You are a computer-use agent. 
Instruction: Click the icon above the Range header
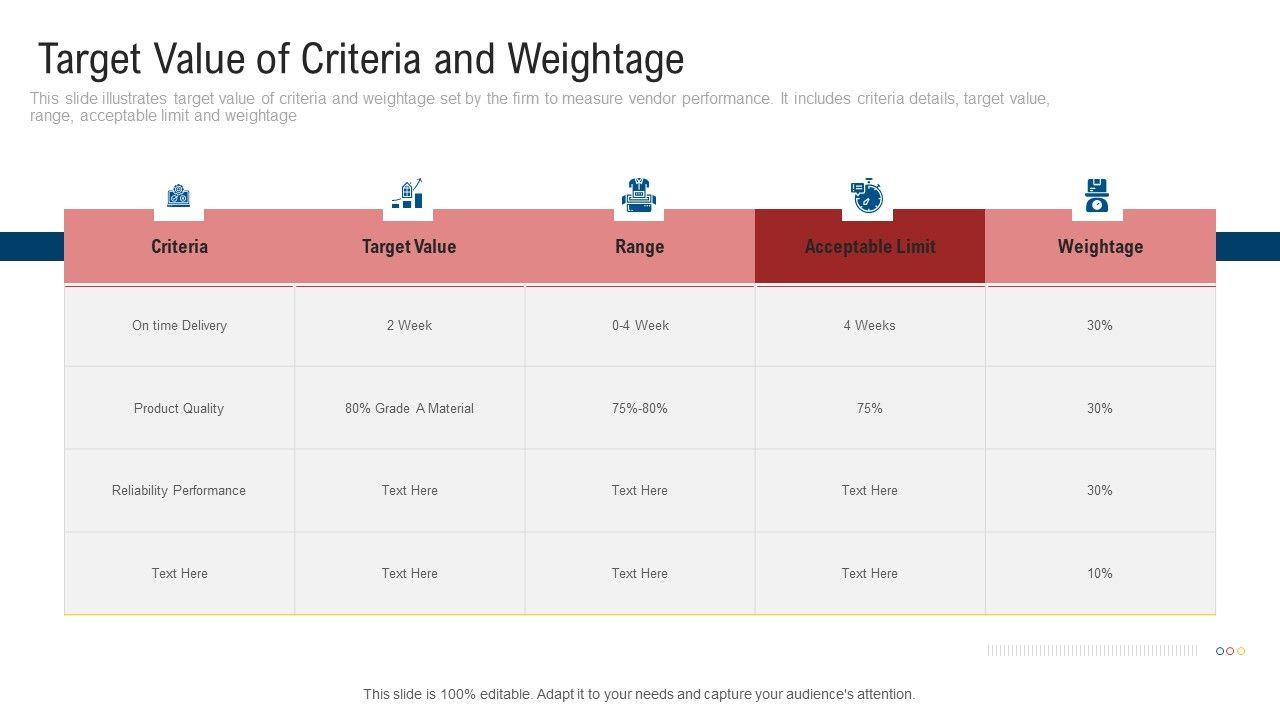[638, 195]
